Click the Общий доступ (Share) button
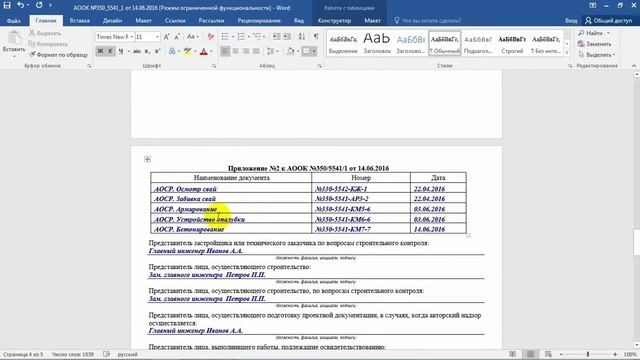 pos(609,20)
